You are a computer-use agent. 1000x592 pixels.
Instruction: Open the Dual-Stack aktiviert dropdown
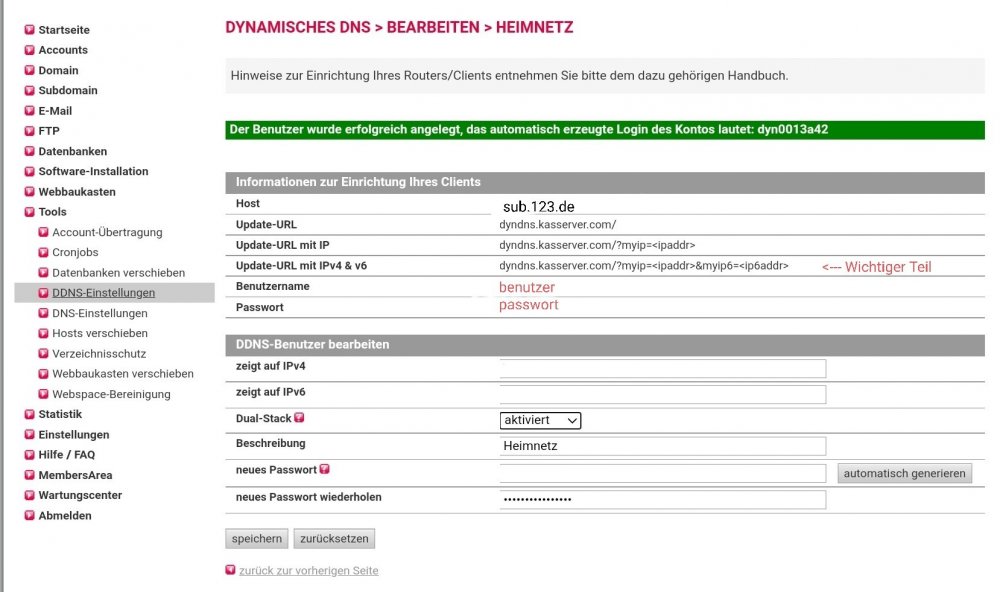[540, 420]
